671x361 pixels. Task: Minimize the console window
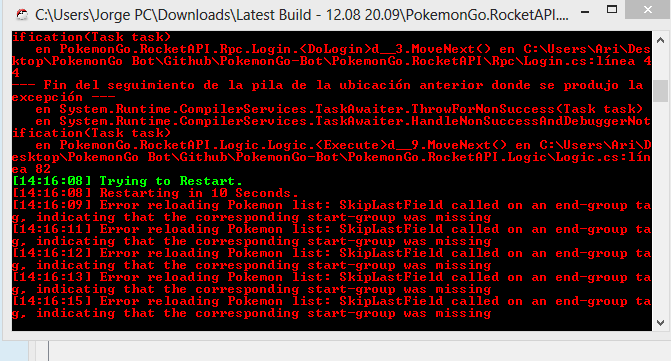585,11
